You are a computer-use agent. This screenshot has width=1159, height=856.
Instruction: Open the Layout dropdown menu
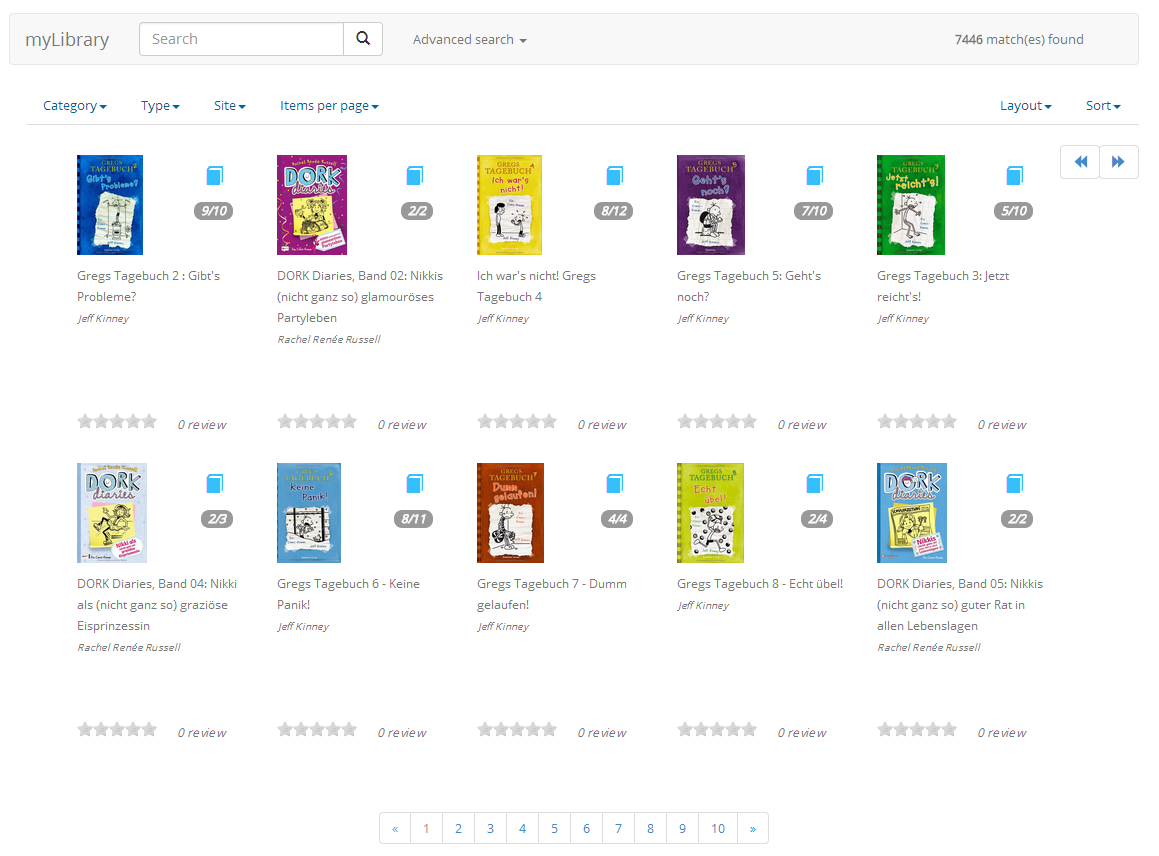(x=1025, y=106)
